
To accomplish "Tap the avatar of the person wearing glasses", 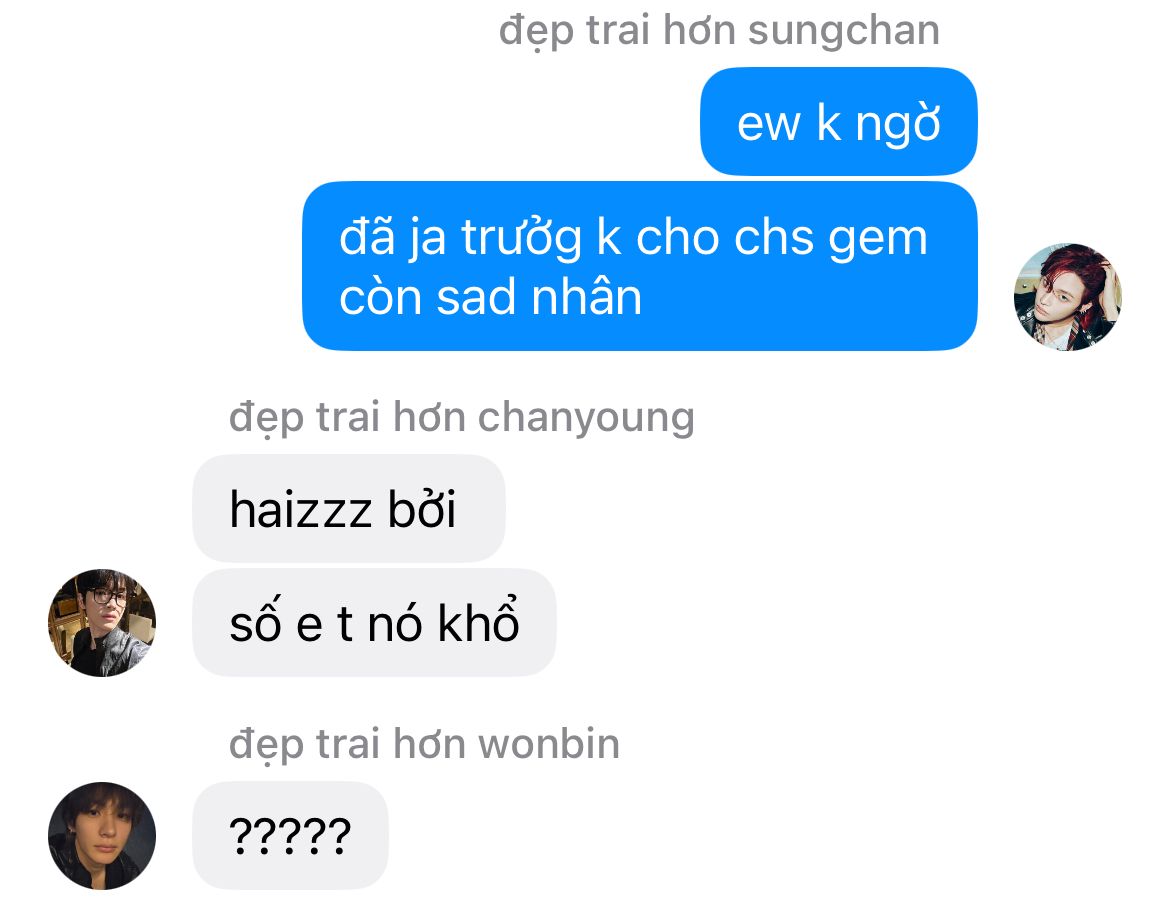I will [102, 623].
